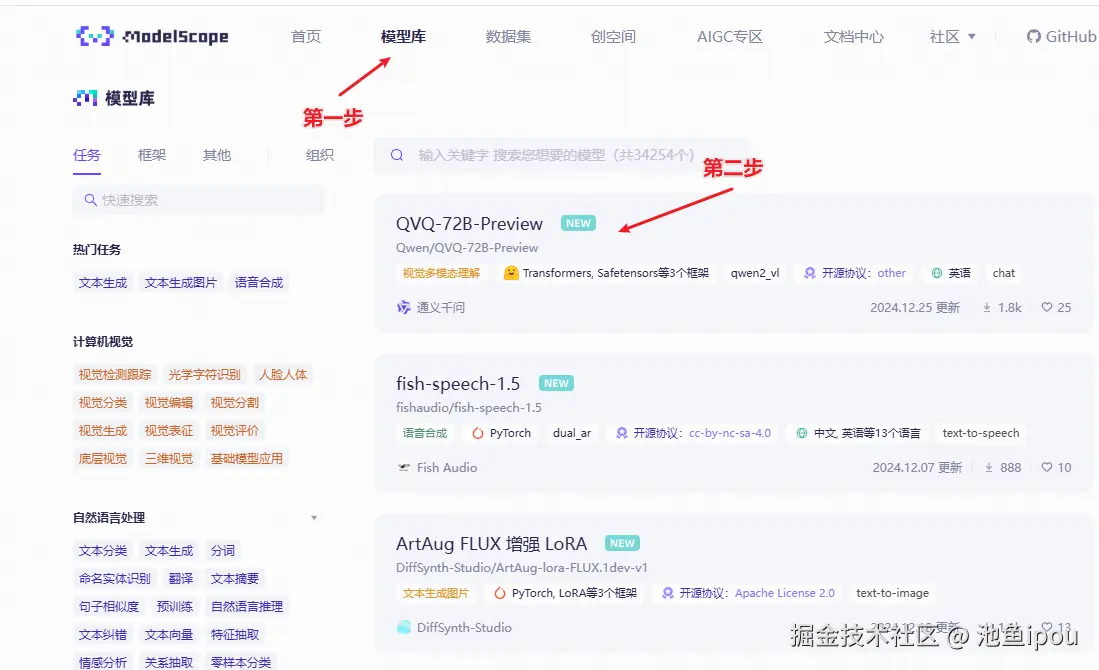Click the dual_ar tag

point(572,433)
